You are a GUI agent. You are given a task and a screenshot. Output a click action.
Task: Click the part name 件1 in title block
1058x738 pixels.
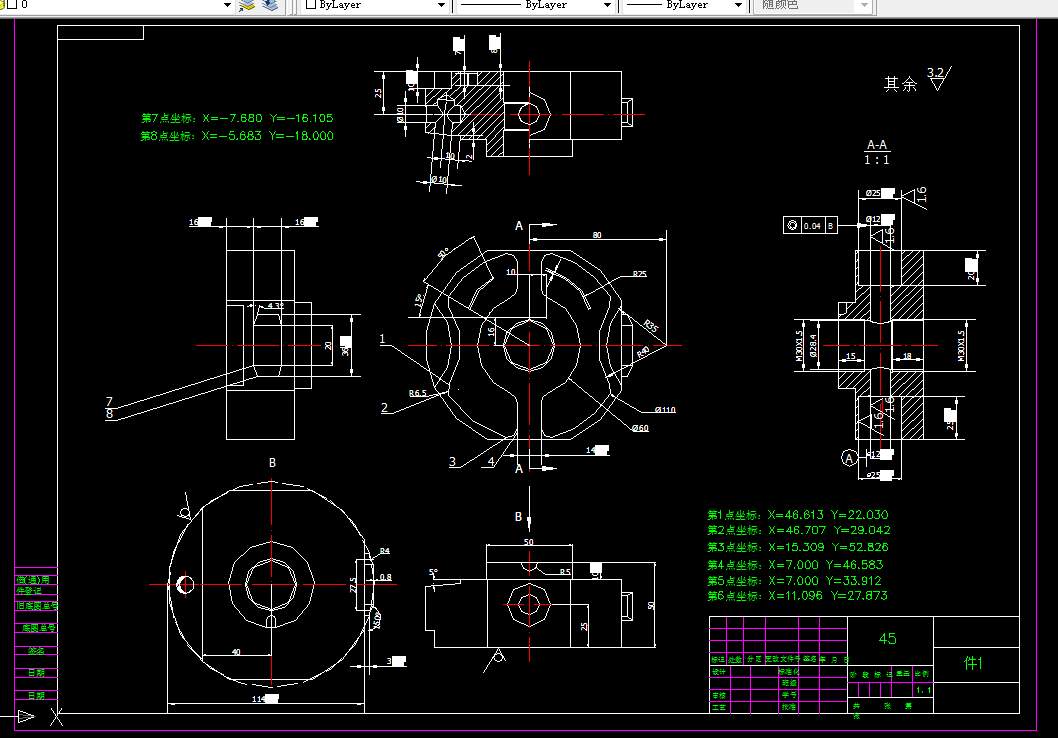pyautogui.click(x=973, y=663)
